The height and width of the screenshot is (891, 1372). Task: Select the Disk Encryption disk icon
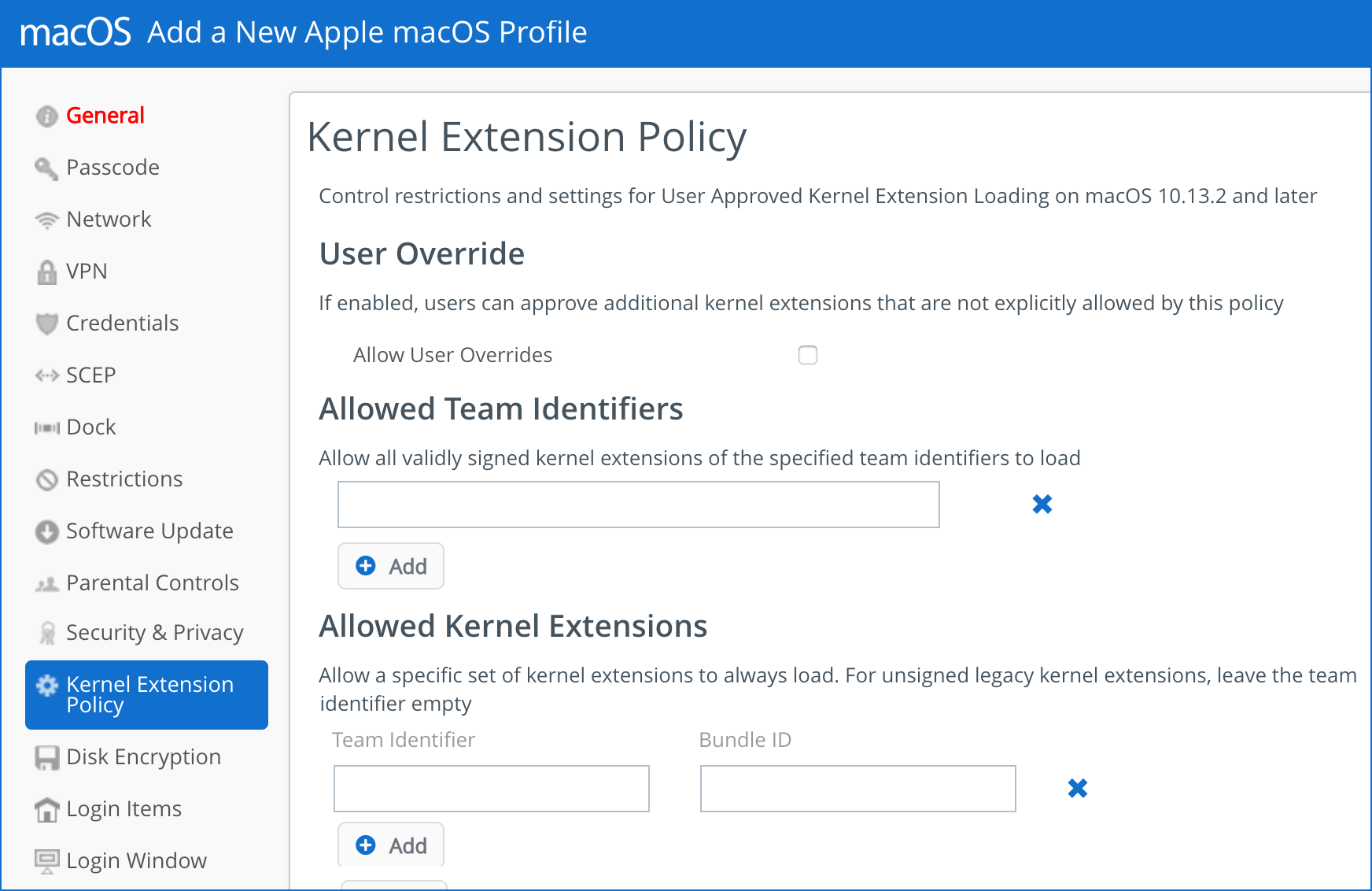click(x=46, y=756)
